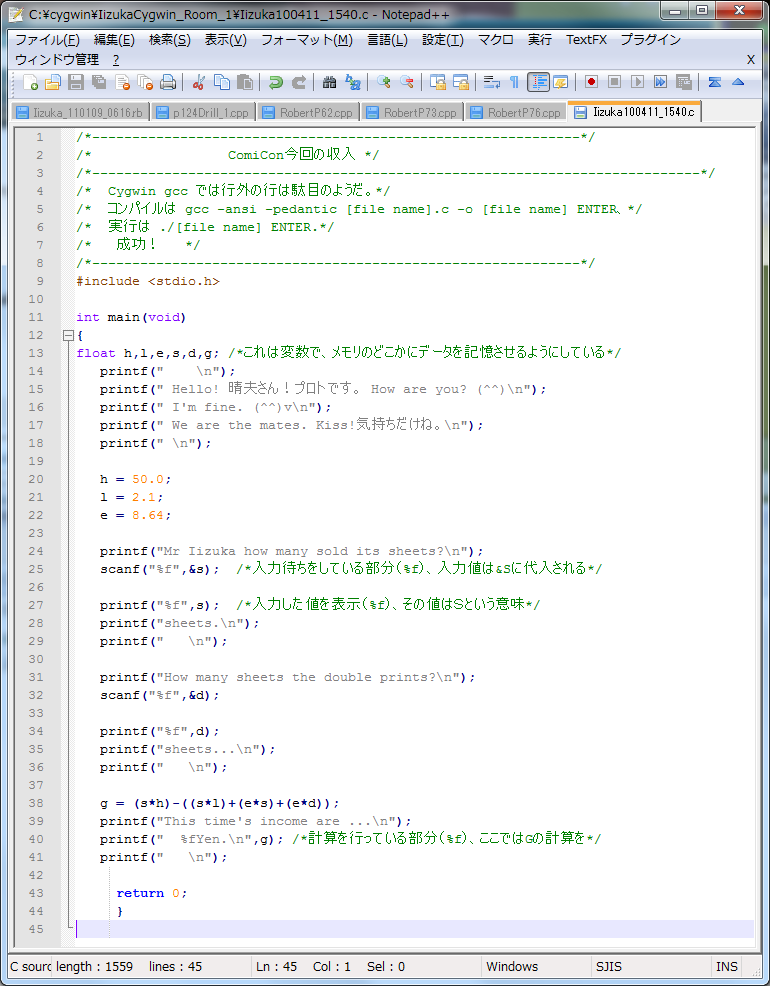
Task: Open the ウィンドウ管理 menu
Action: tap(57, 60)
